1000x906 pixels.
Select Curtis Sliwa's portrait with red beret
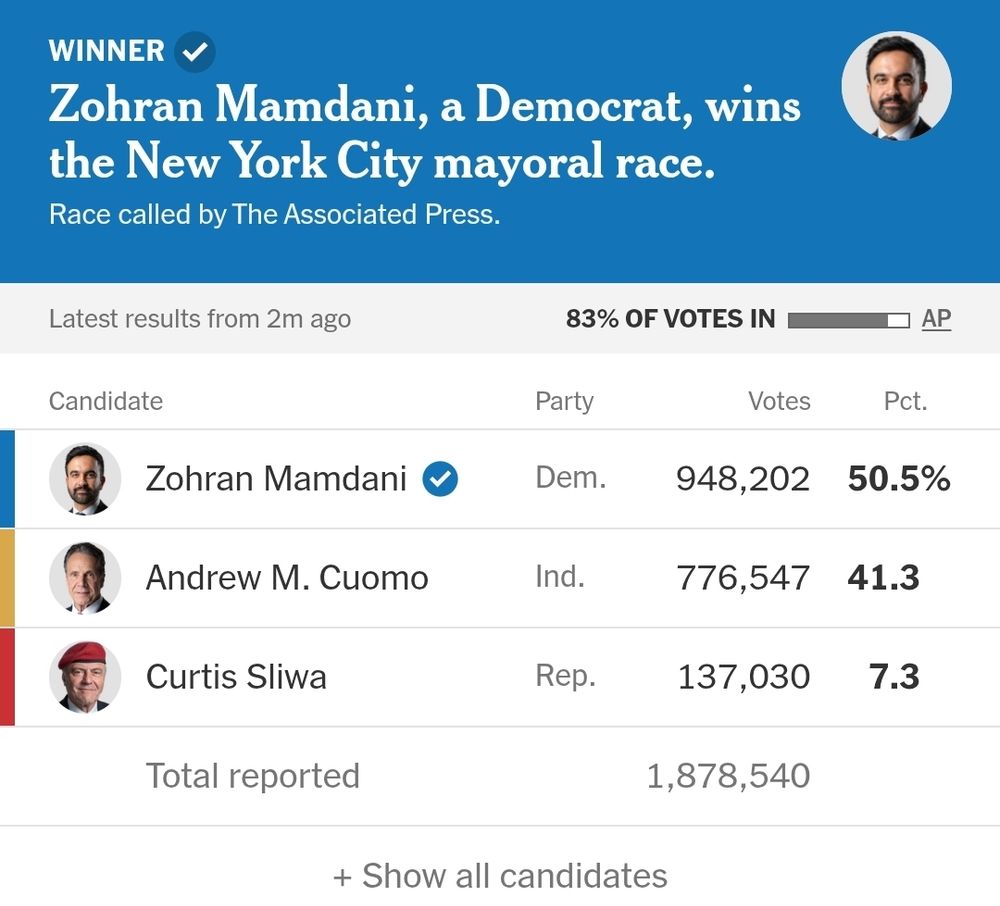[85, 676]
